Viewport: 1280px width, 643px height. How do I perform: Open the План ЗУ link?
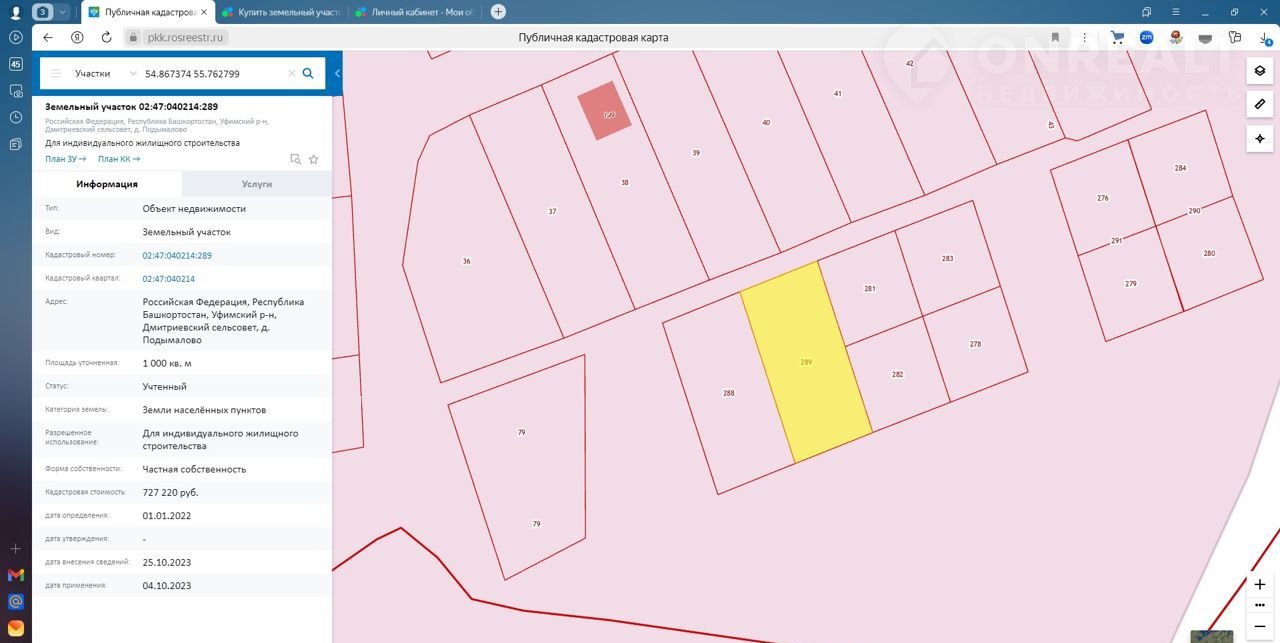coord(66,159)
